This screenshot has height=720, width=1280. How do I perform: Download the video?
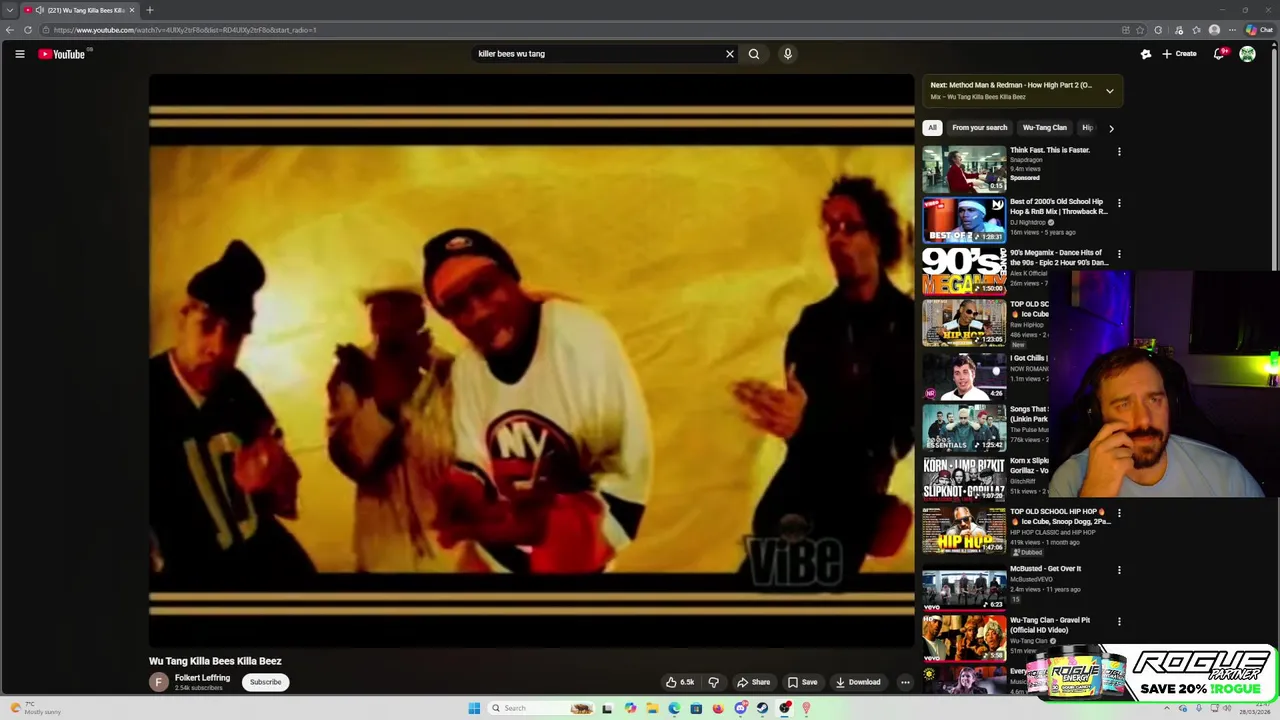tap(858, 682)
